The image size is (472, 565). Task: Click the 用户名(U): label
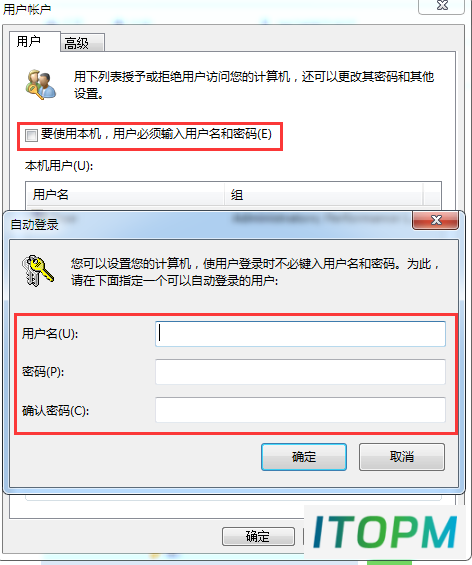(x=50, y=334)
